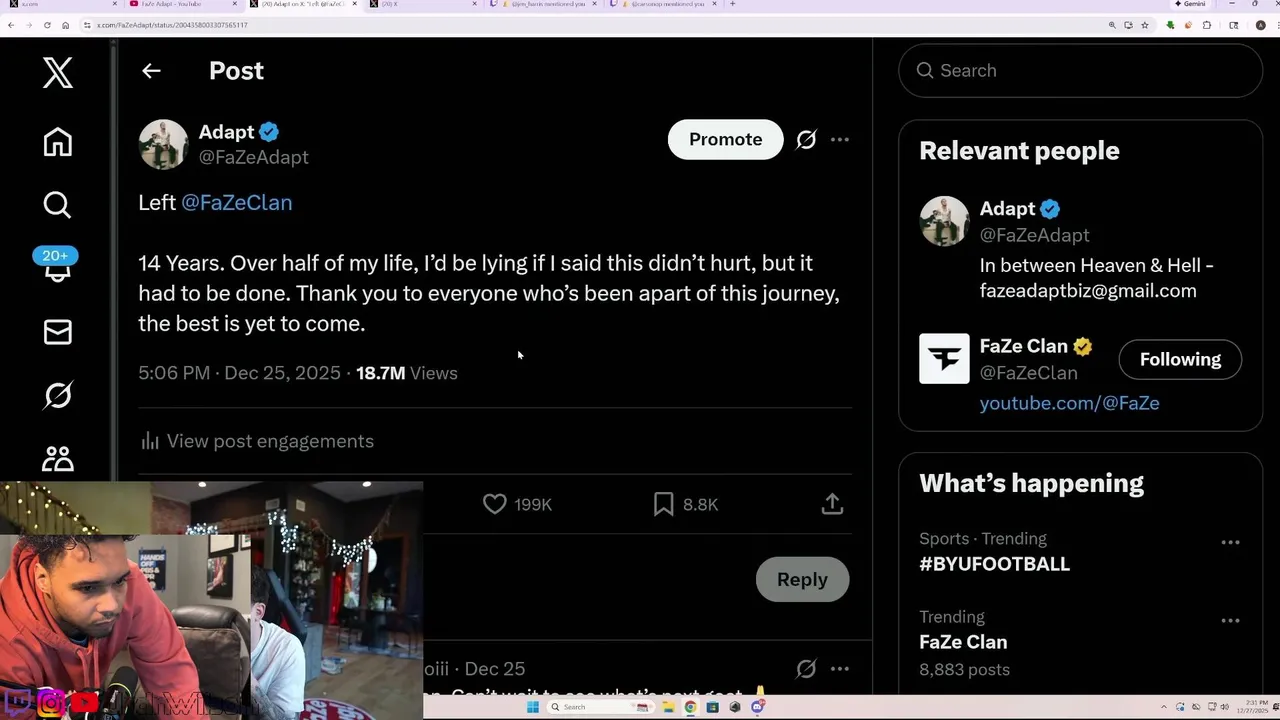Click Following button for FaZe Clan
The image size is (1280, 720).
click(1180, 359)
